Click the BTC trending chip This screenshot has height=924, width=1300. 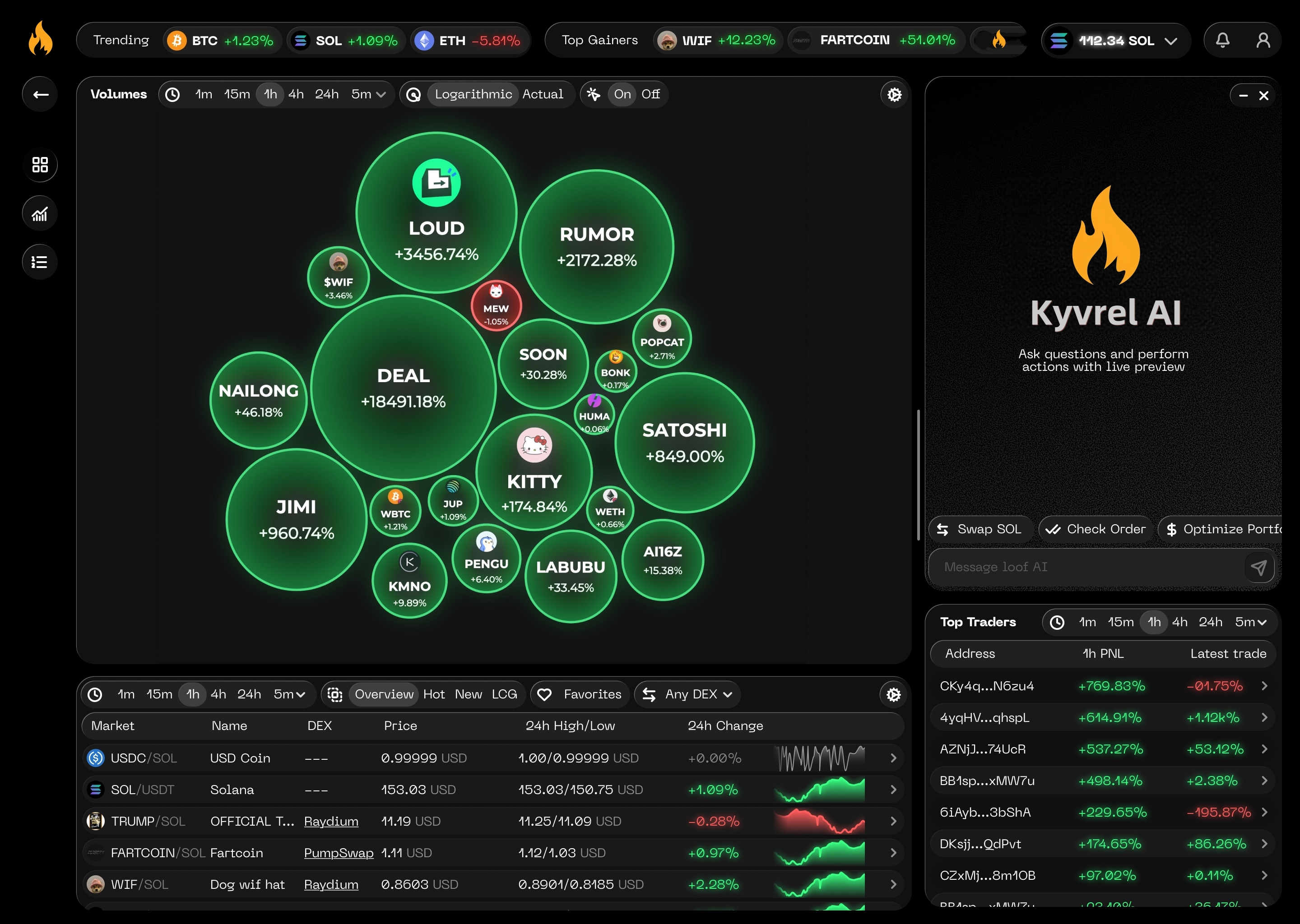(x=222, y=41)
